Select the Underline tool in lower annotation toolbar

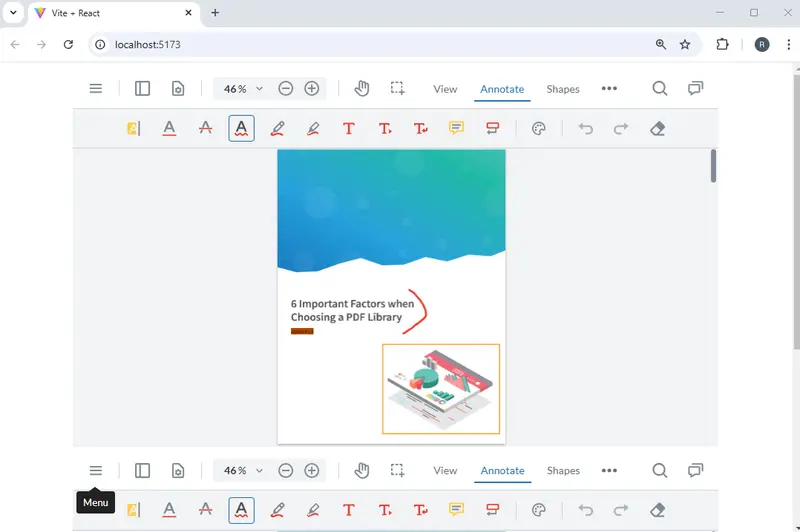point(169,510)
